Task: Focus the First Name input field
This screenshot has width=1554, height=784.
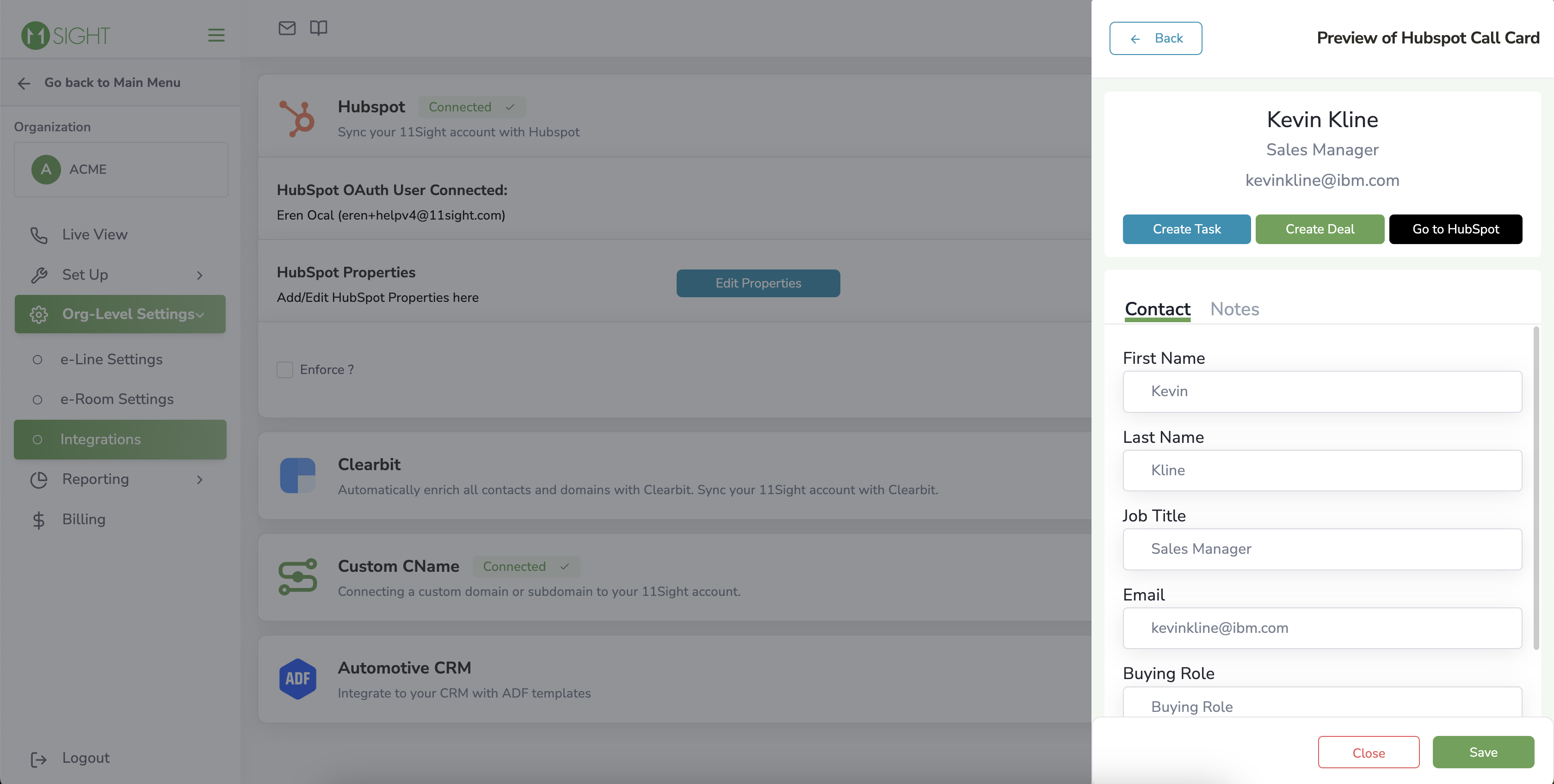Action: point(1322,392)
